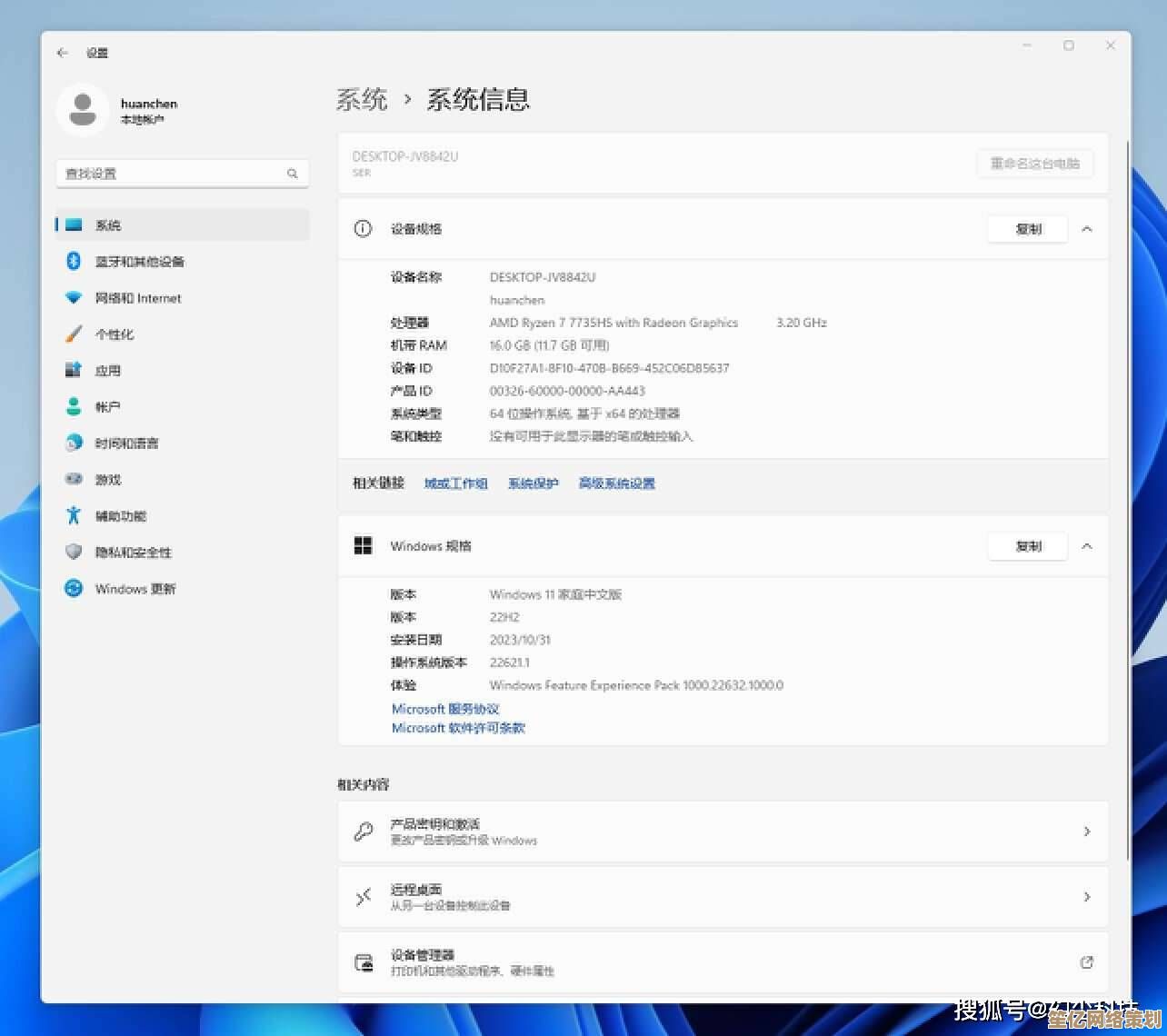Open the huanchen user avatar

83,110
